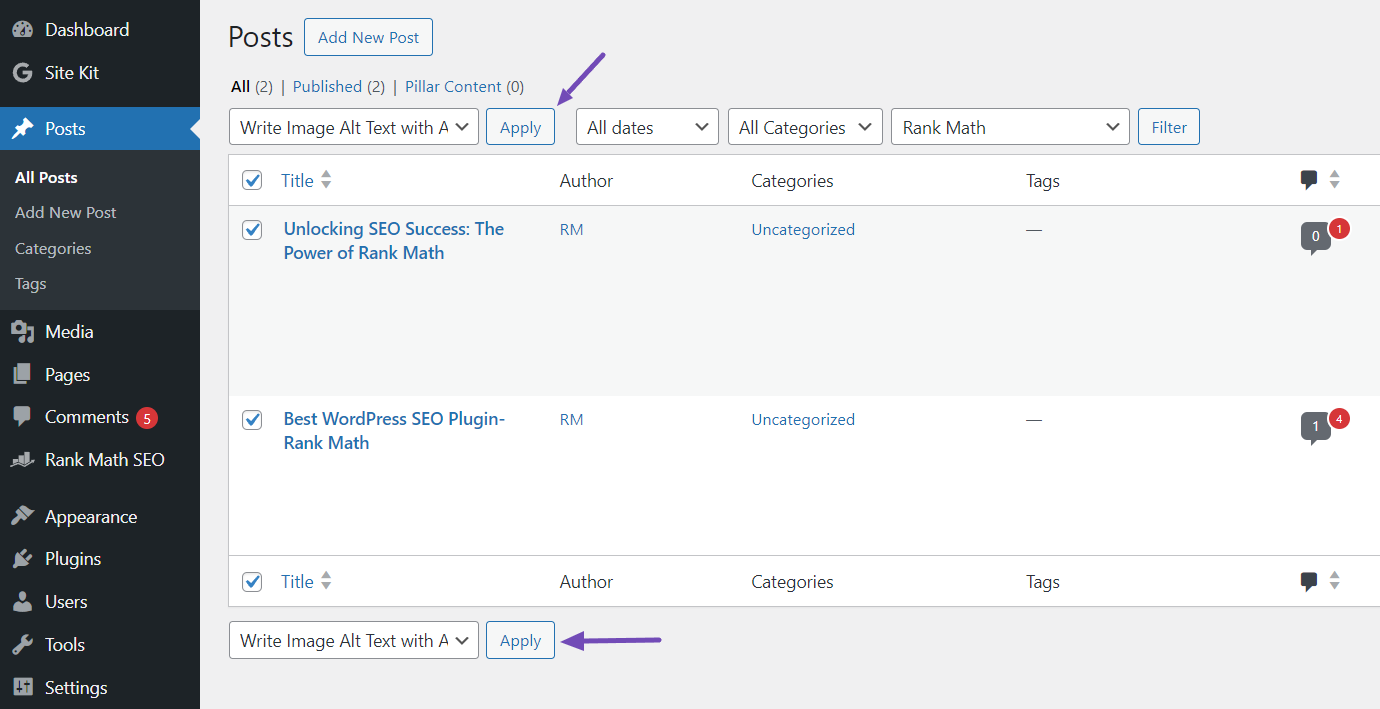Image resolution: width=1380 pixels, height=709 pixels.
Task: Click the Media library icon
Action: [22, 332]
